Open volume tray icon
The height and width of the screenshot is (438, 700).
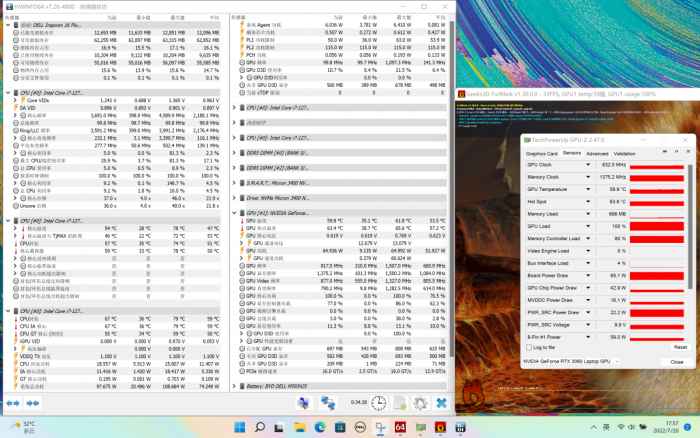(x=631, y=427)
